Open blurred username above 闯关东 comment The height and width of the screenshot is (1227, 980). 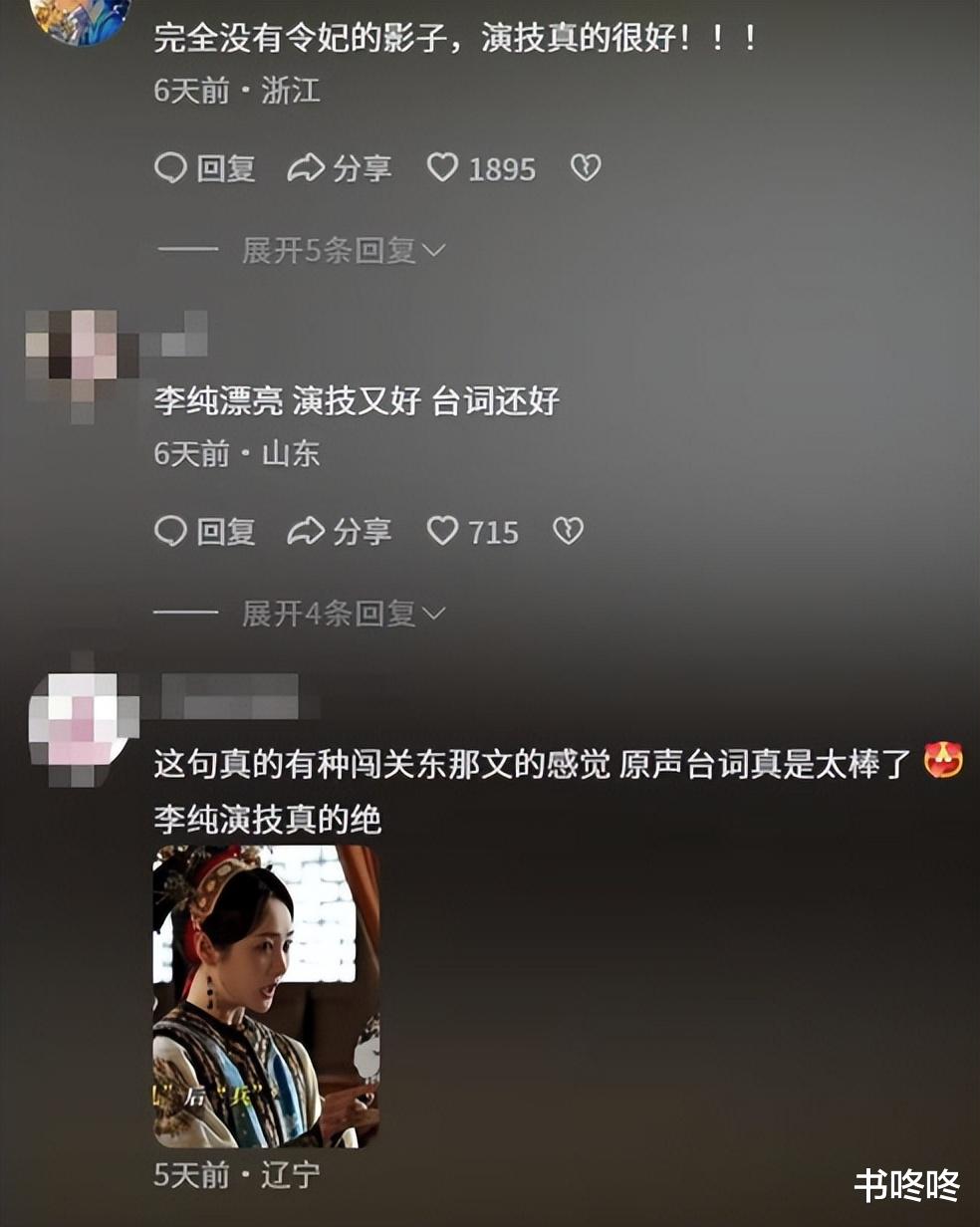click(231, 693)
